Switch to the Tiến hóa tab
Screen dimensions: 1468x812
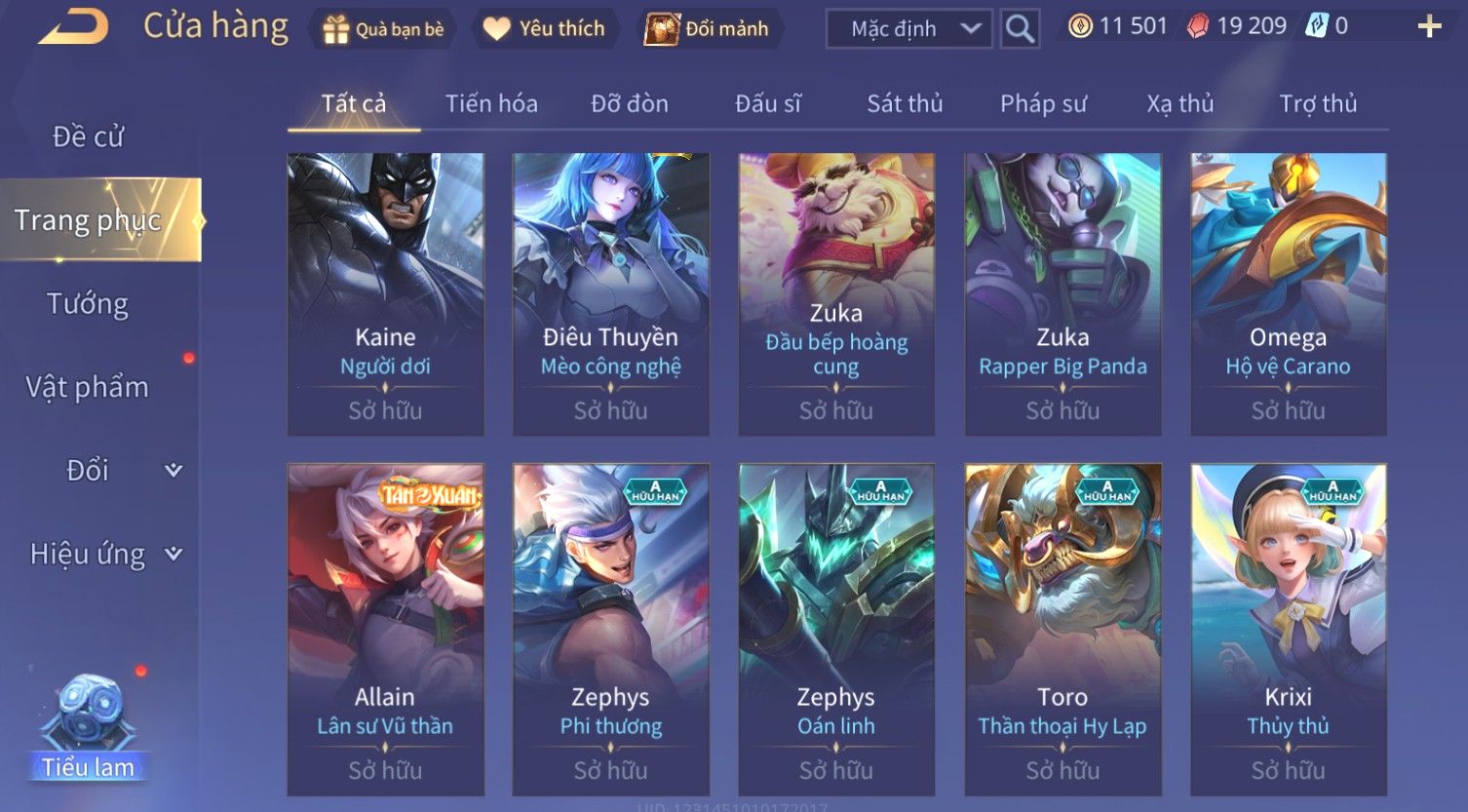491,103
